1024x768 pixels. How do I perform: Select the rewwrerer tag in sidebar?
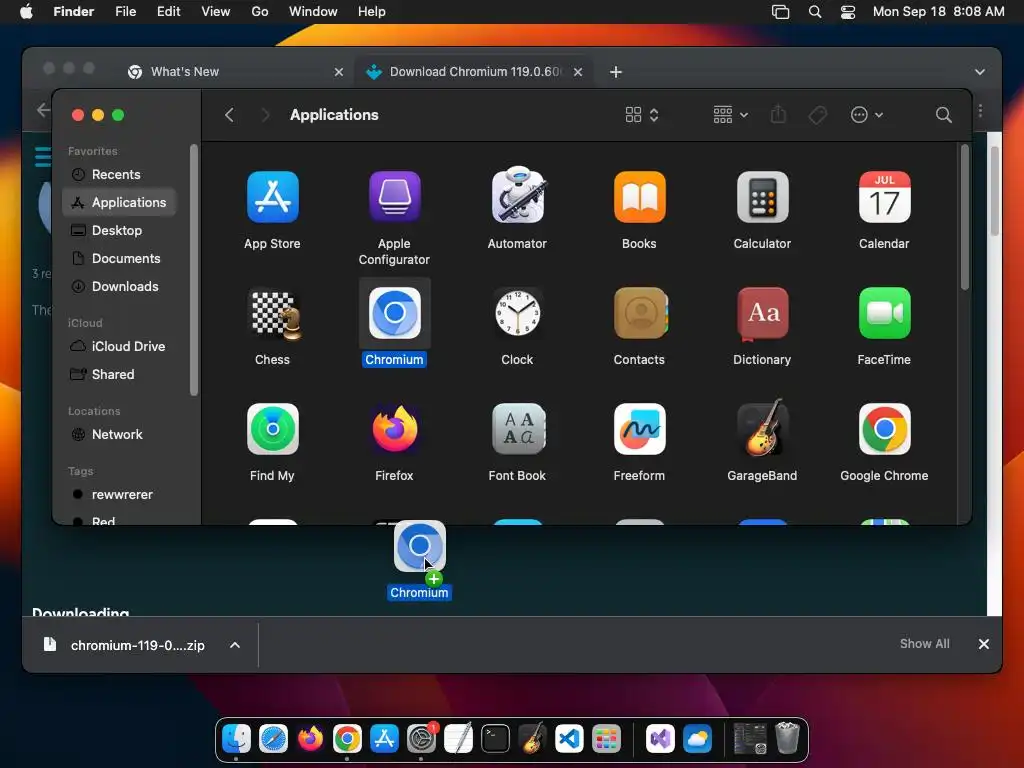coord(120,494)
